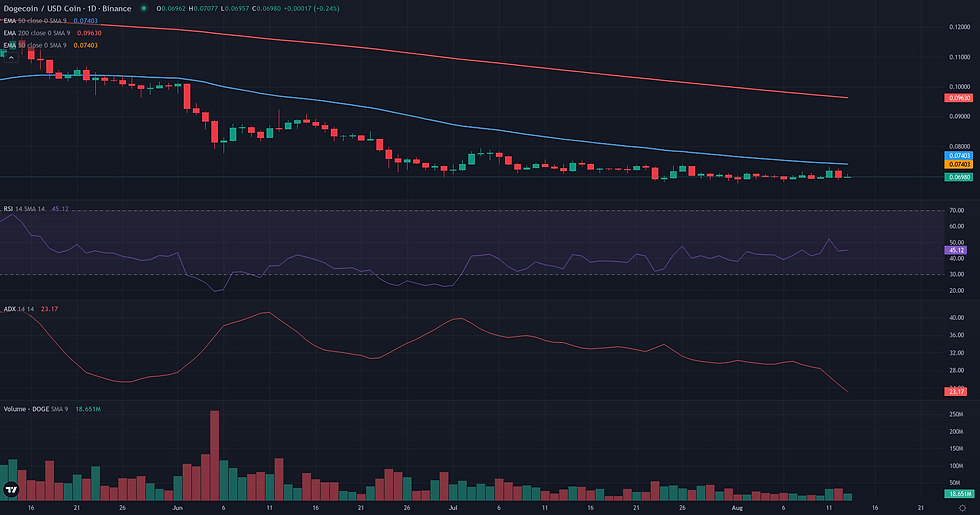Select the Volume DOGE SMA 9 legend

[x=52, y=409]
